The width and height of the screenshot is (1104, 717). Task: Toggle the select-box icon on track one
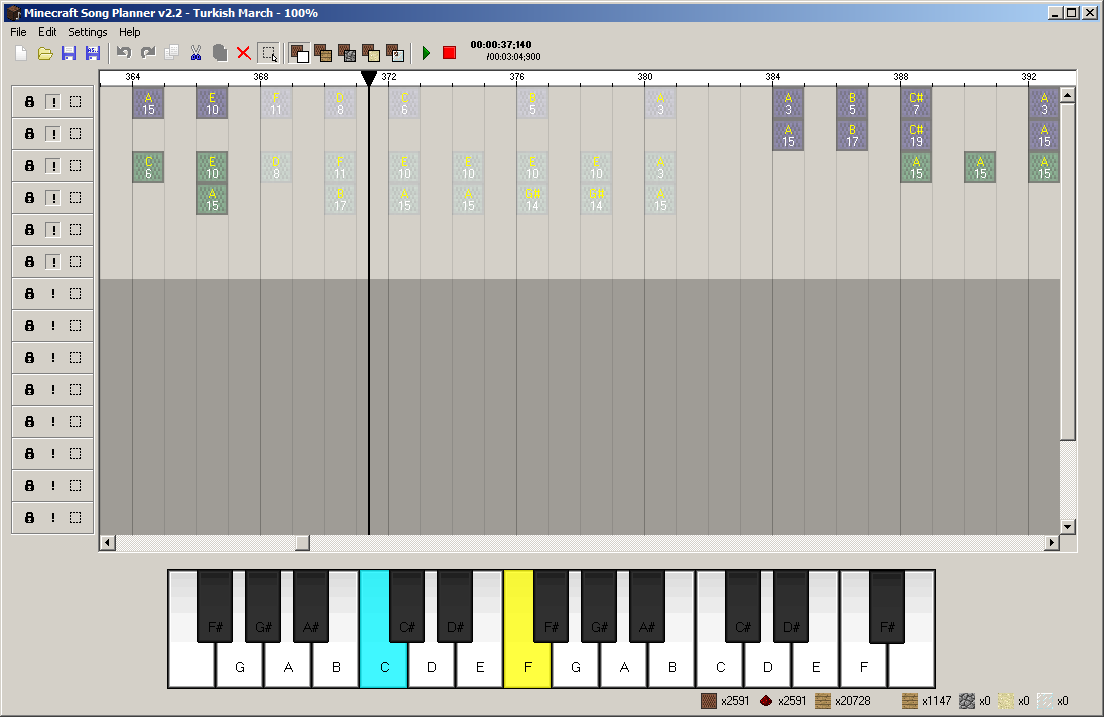point(75,101)
